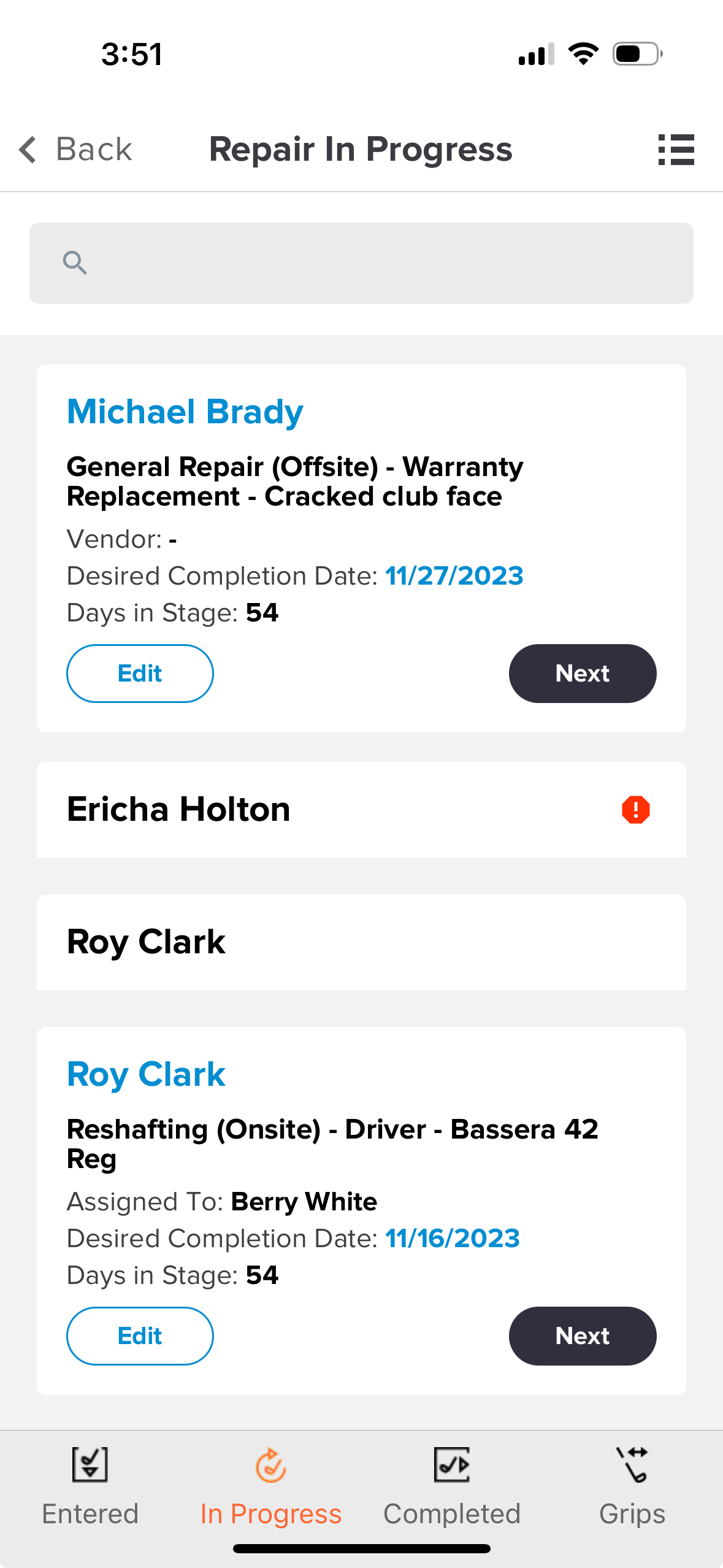Collapse the Michael Brady card via name

185,412
